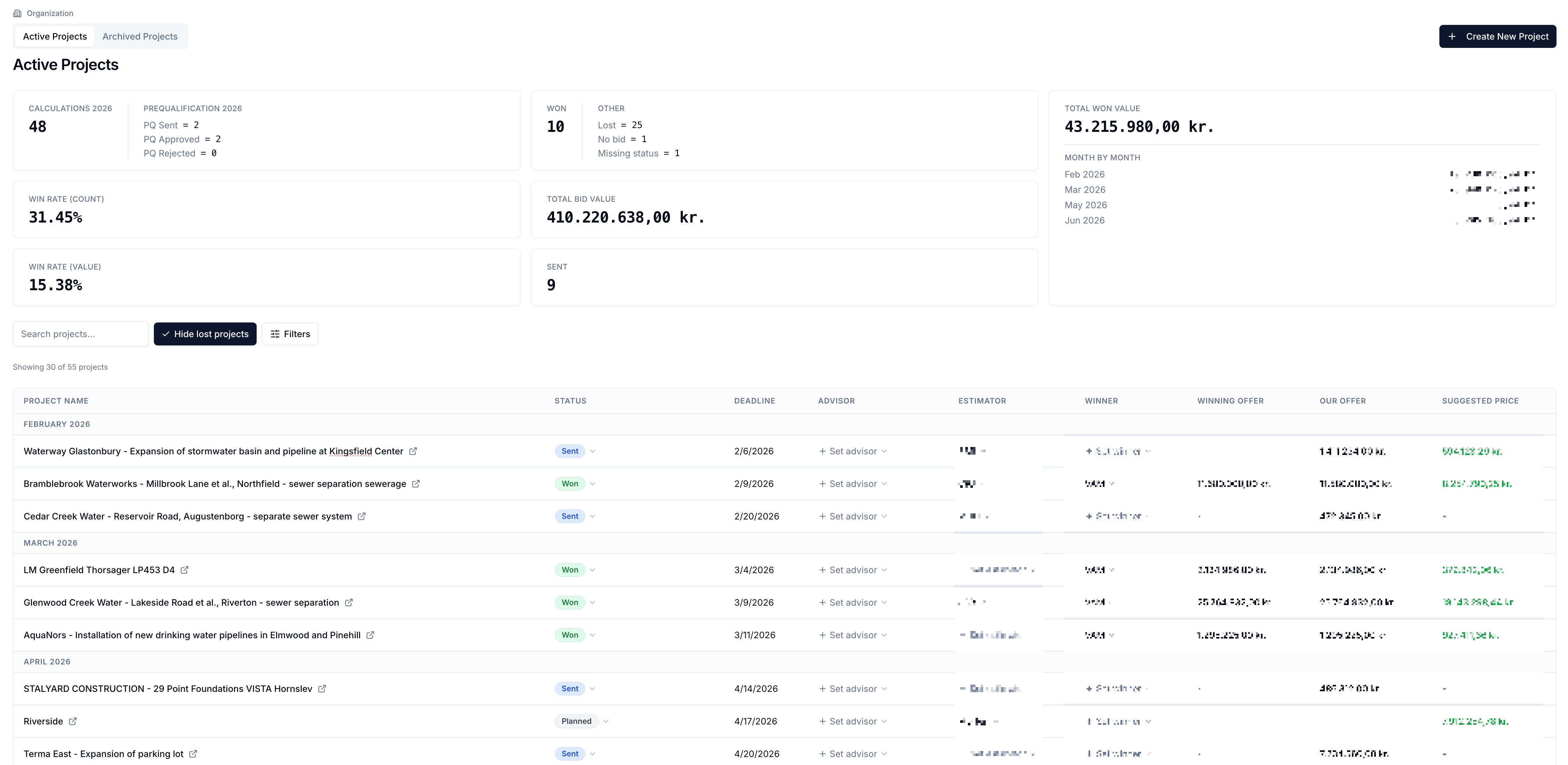Click Create New Project button

[1497, 36]
